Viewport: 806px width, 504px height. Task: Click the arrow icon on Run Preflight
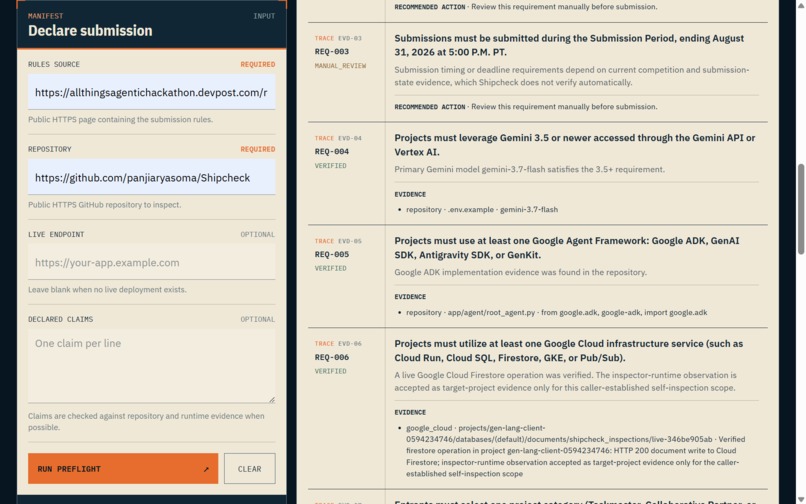(206, 469)
